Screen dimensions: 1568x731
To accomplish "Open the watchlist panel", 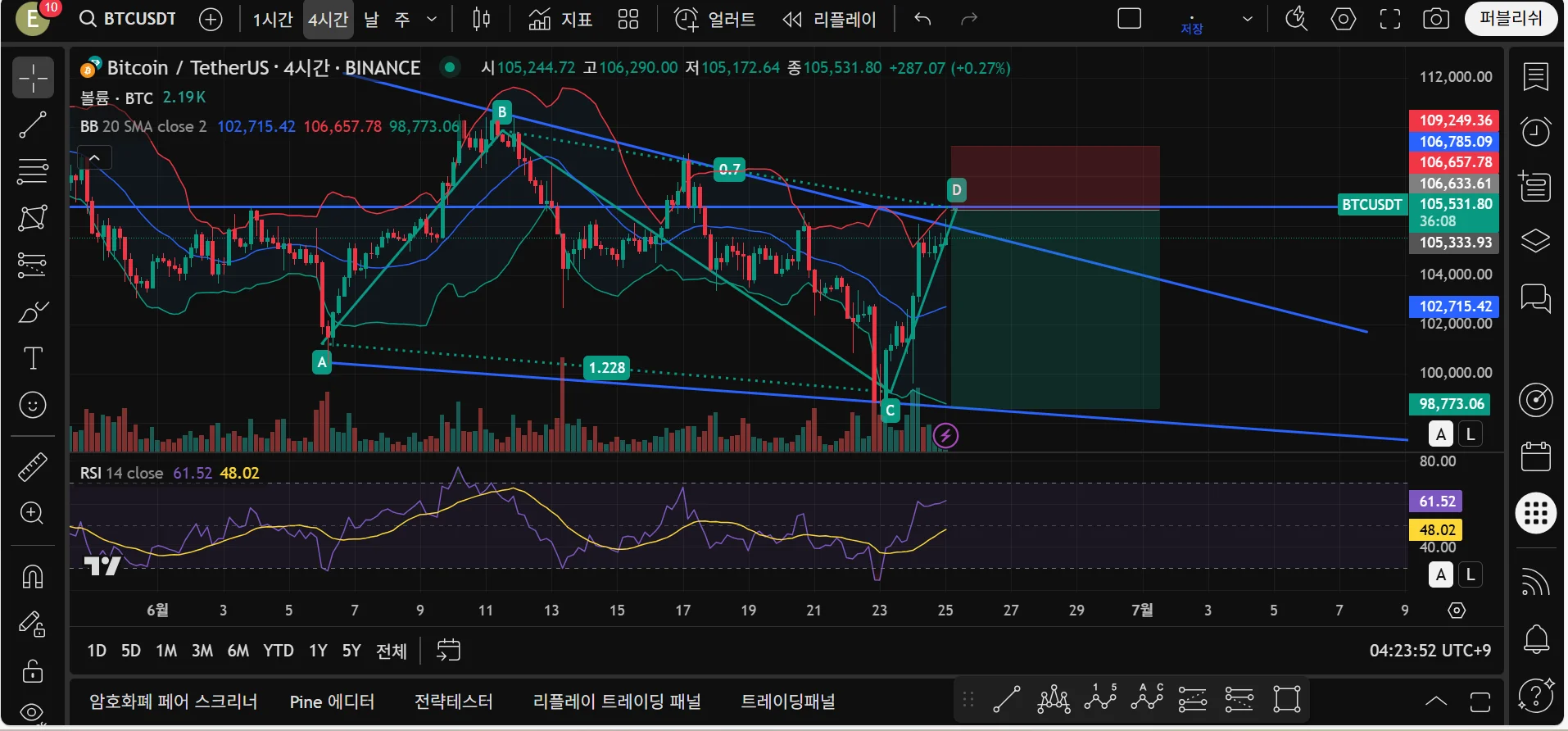I will (x=1536, y=77).
